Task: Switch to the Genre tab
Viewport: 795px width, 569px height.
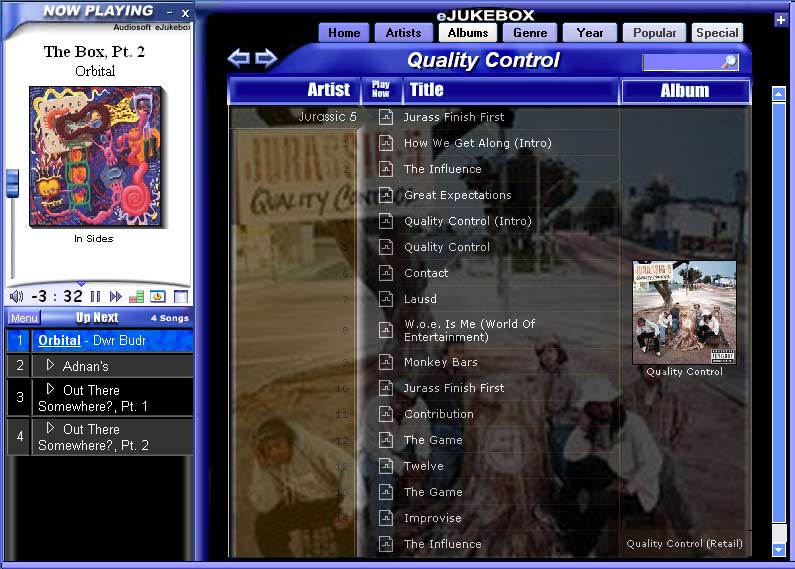Action: [530, 32]
